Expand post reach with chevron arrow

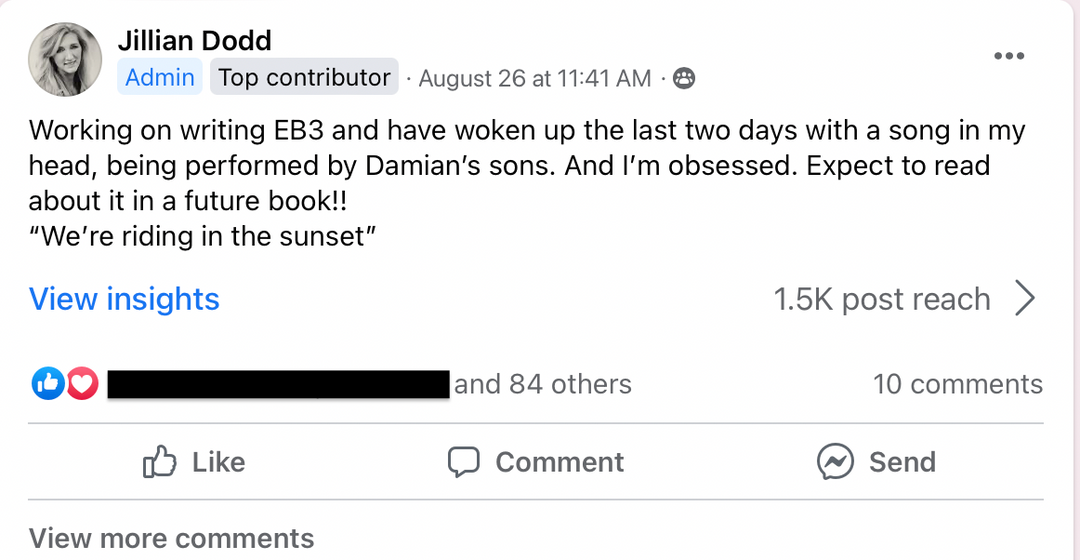(x=1025, y=299)
